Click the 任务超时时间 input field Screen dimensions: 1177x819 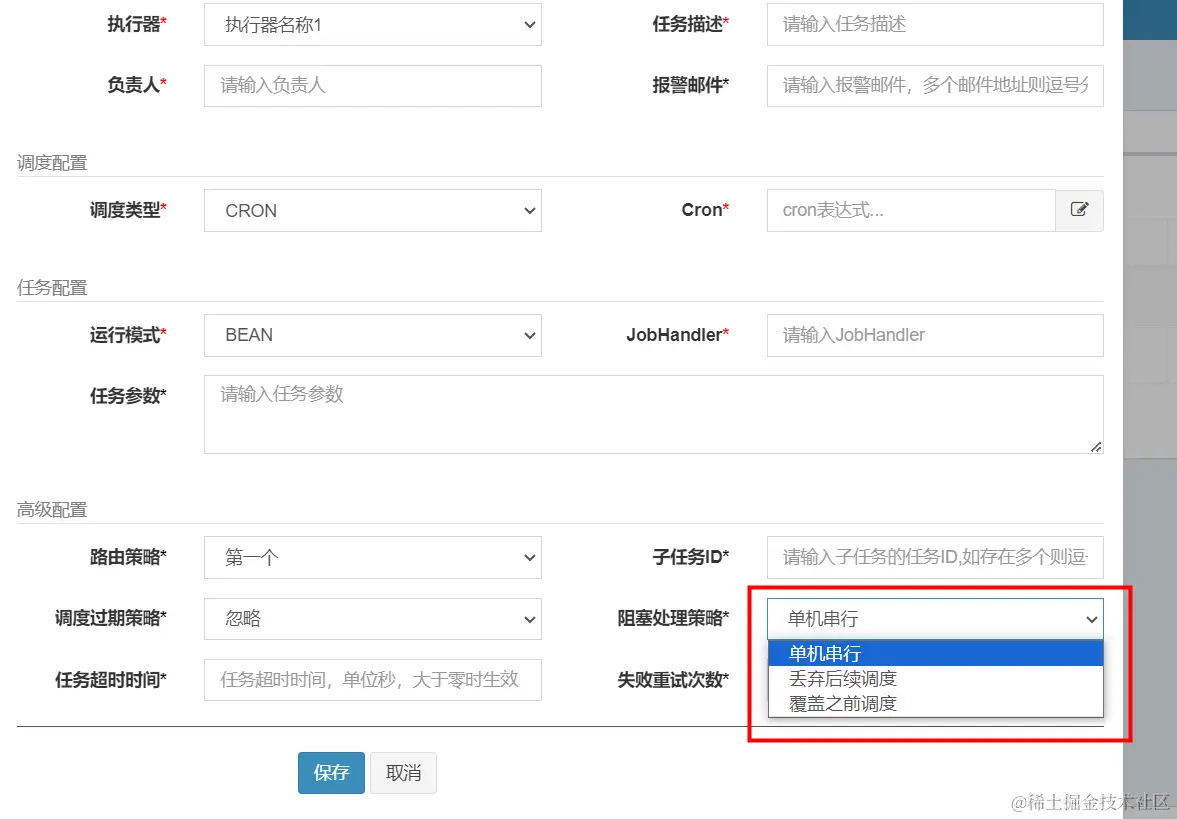click(x=372, y=679)
